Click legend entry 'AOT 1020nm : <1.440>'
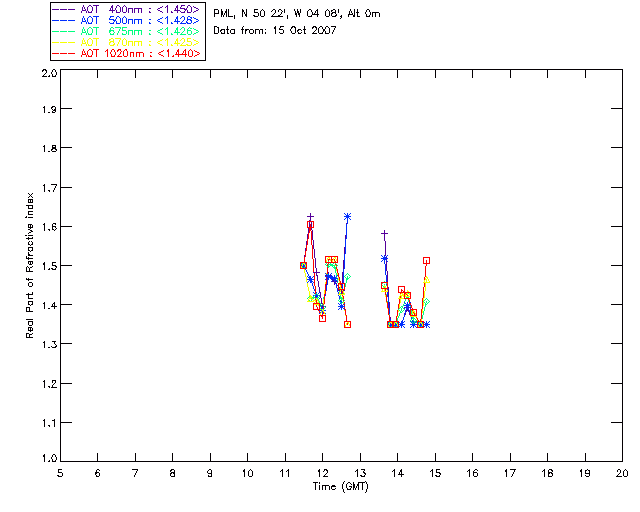 click(x=127, y=53)
